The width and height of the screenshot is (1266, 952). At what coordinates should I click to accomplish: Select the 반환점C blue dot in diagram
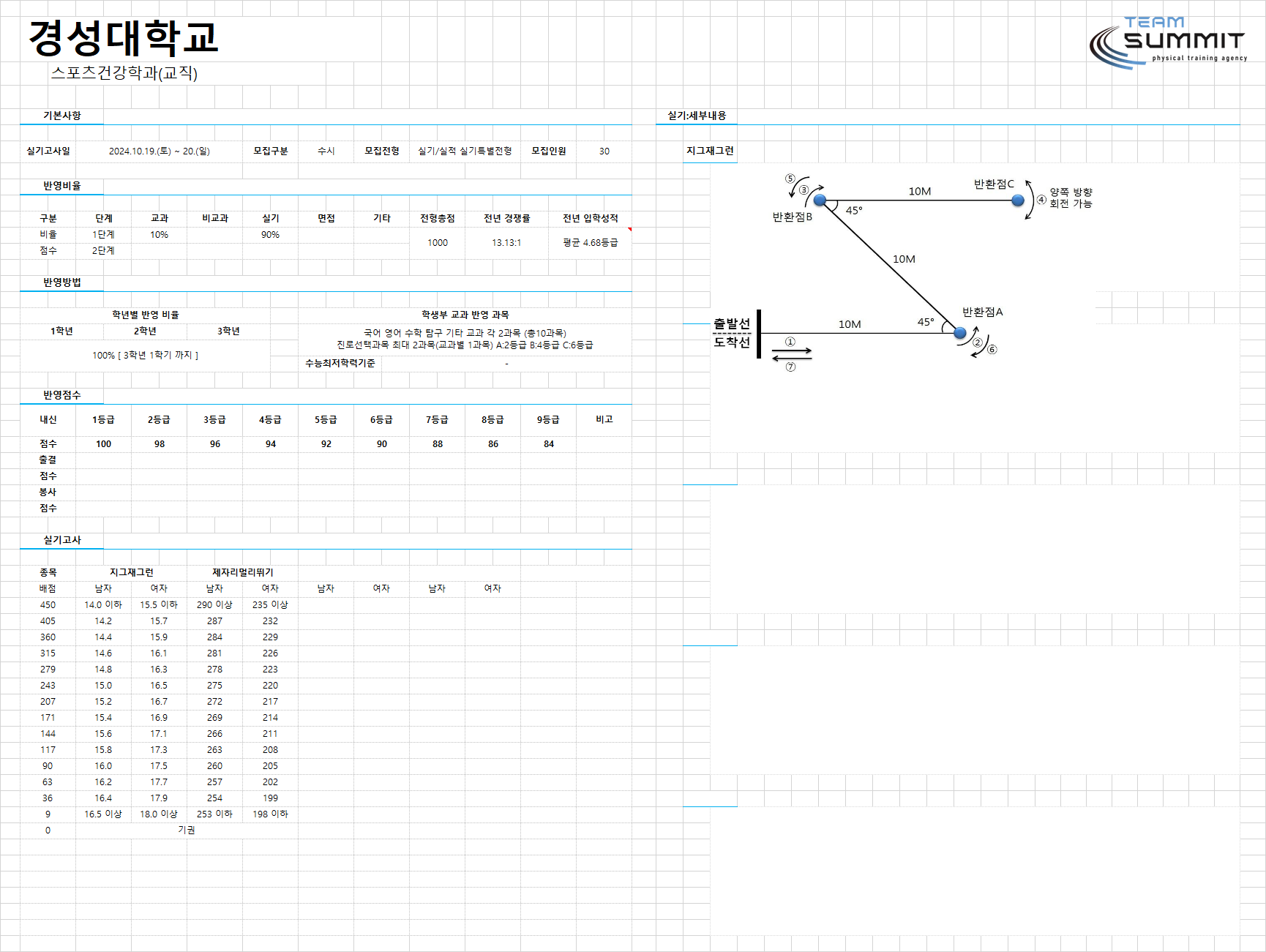tap(1018, 200)
